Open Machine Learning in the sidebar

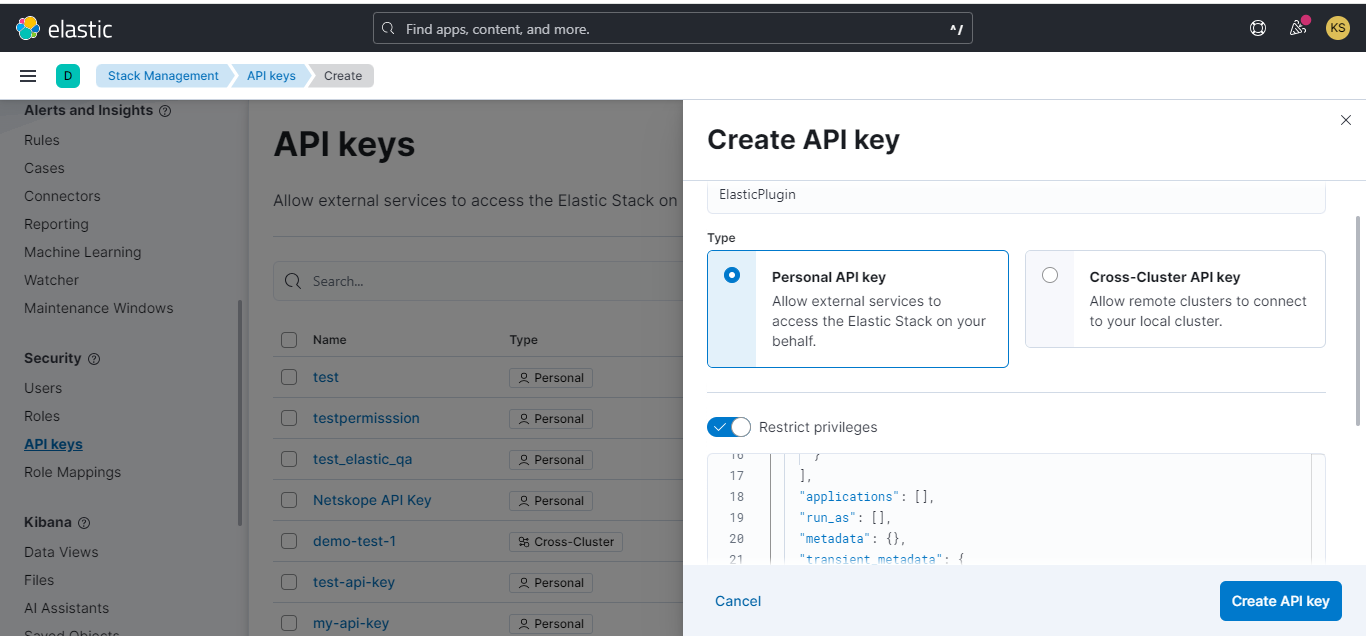coord(83,252)
